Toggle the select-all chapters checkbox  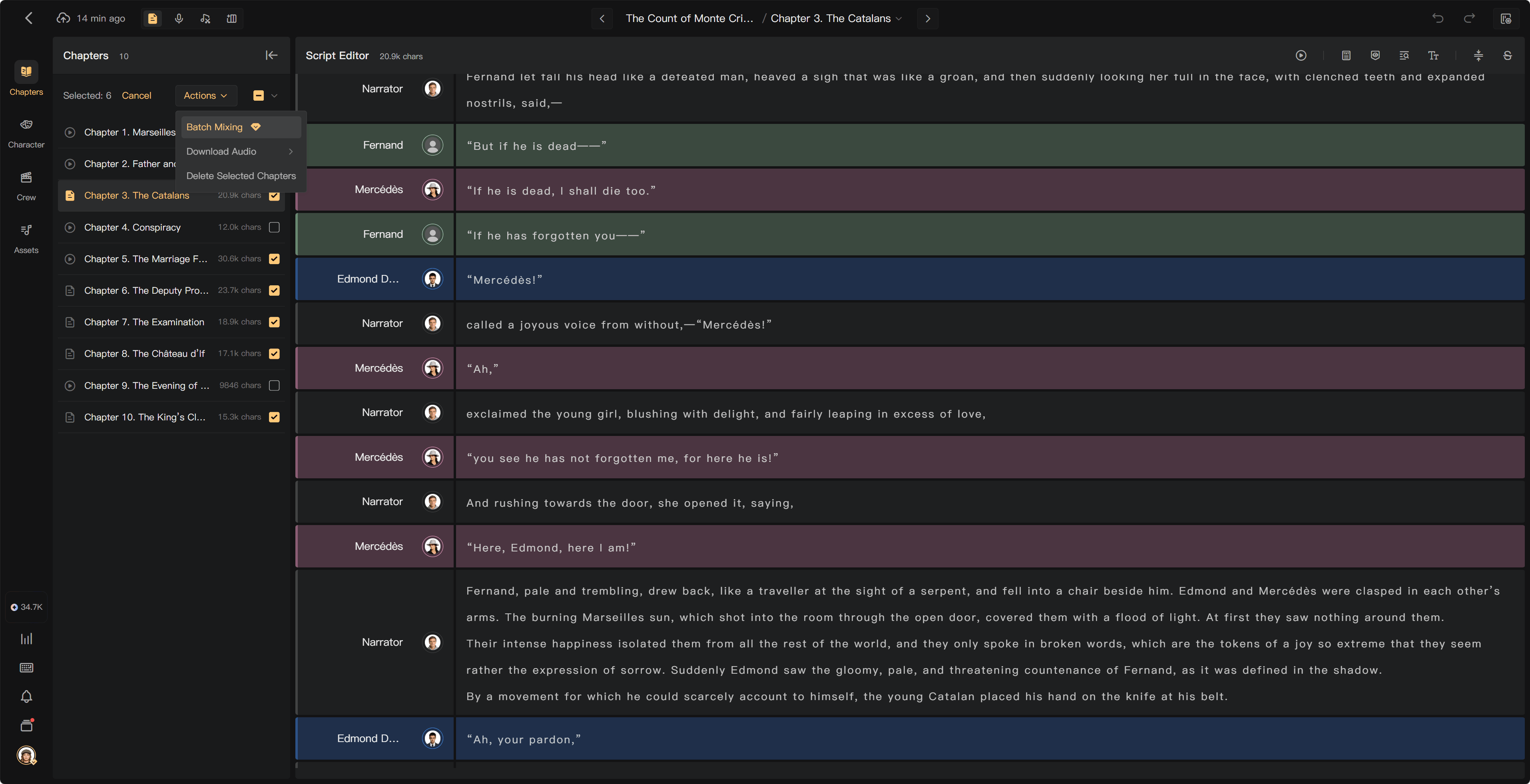pyautogui.click(x=258, y=96)
